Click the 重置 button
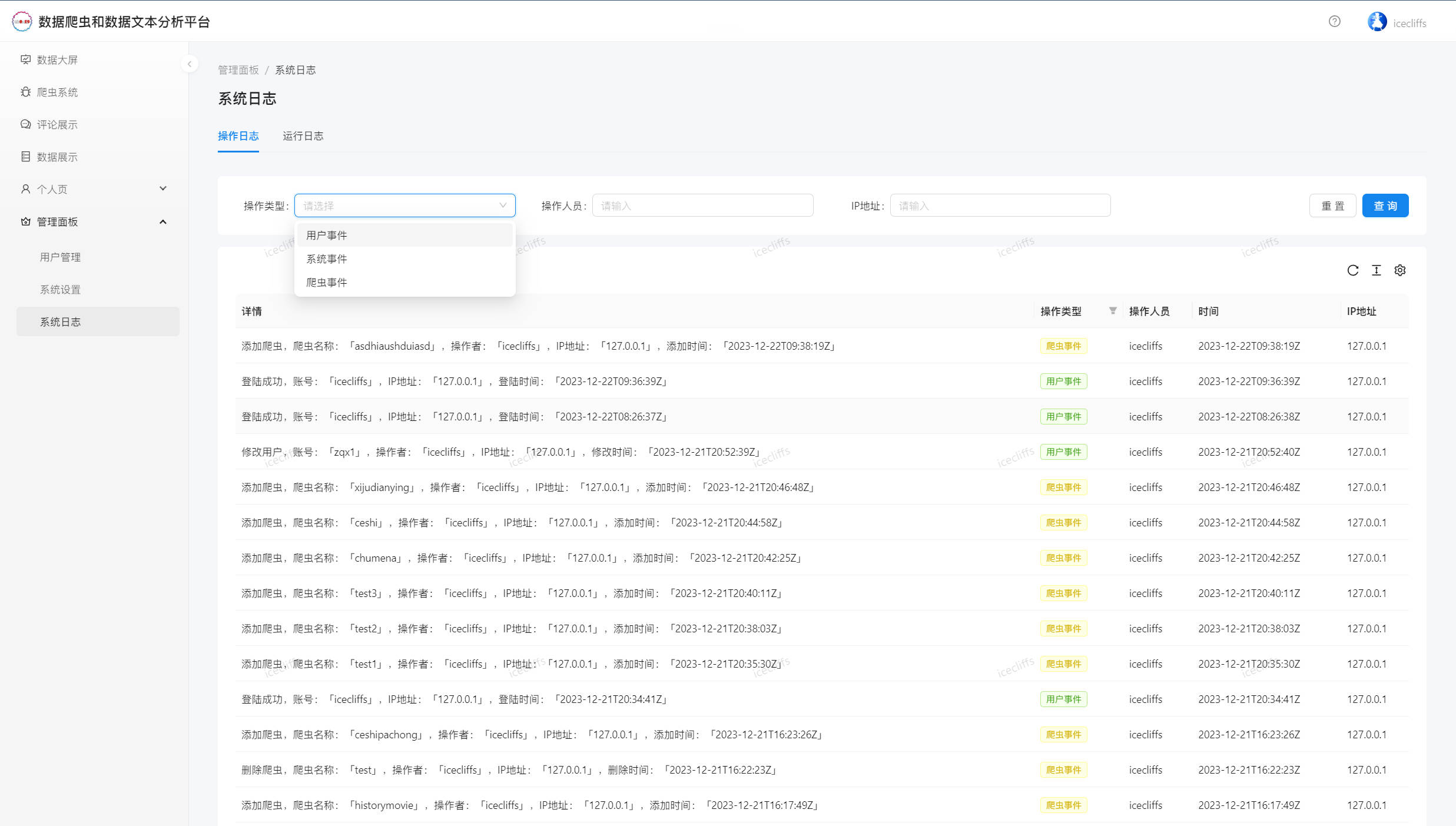Viewport: 1456px width, 826px height. [x=1332, y=205]
